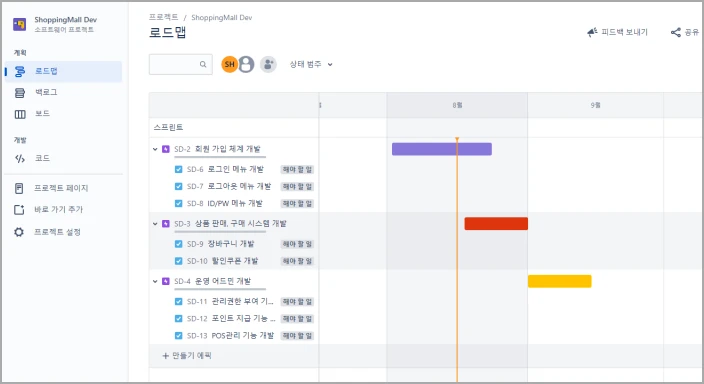This screenshot has height=384, width=704.
Task: Click the task checkbox icon of SD-6
Action: tap(179, 169)
